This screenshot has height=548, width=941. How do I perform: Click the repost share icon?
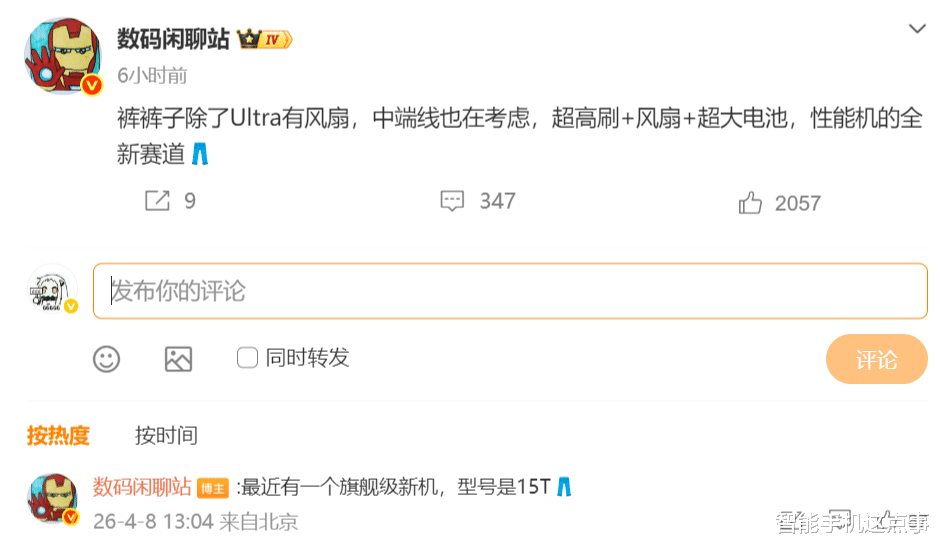point(158,201)
